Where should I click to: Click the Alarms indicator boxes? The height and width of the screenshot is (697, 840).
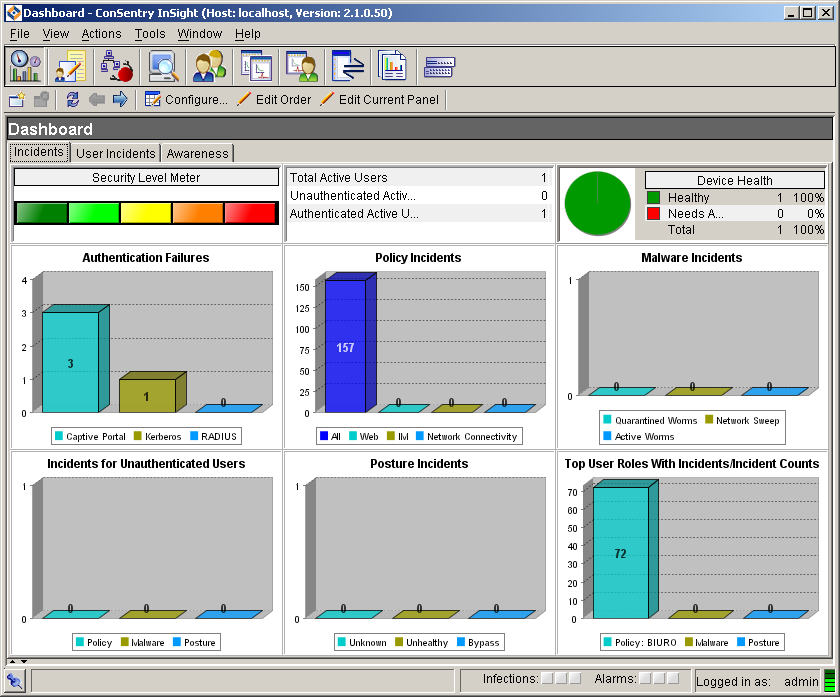point(659,678)
